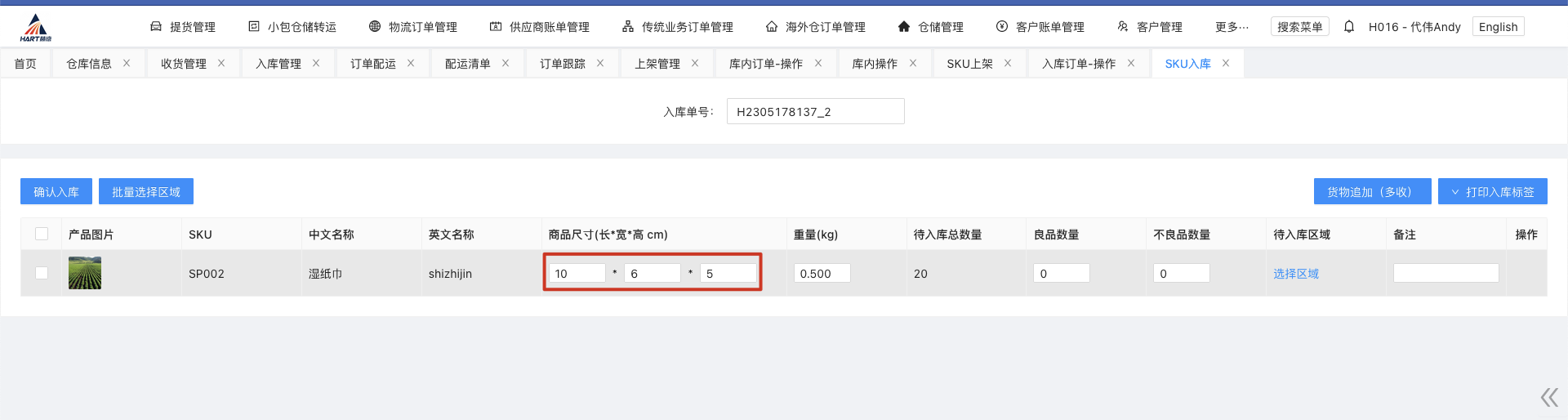Screen dimensions: 1568x420
Task: Click the HART logo icon
Action: coord(35,28)
